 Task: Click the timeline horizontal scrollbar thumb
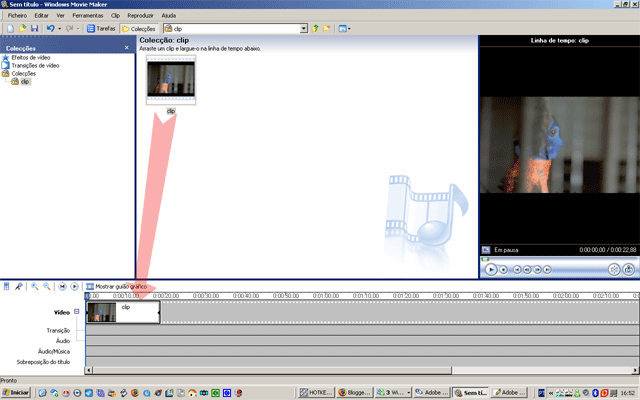click(x=272, y=371)
